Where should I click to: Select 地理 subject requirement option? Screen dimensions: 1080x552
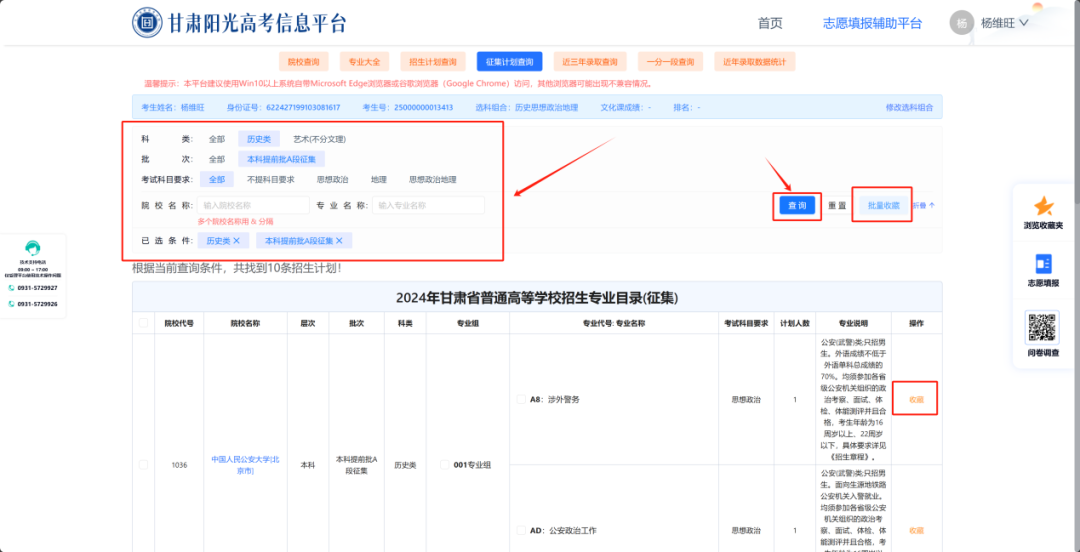pos(378,179)
